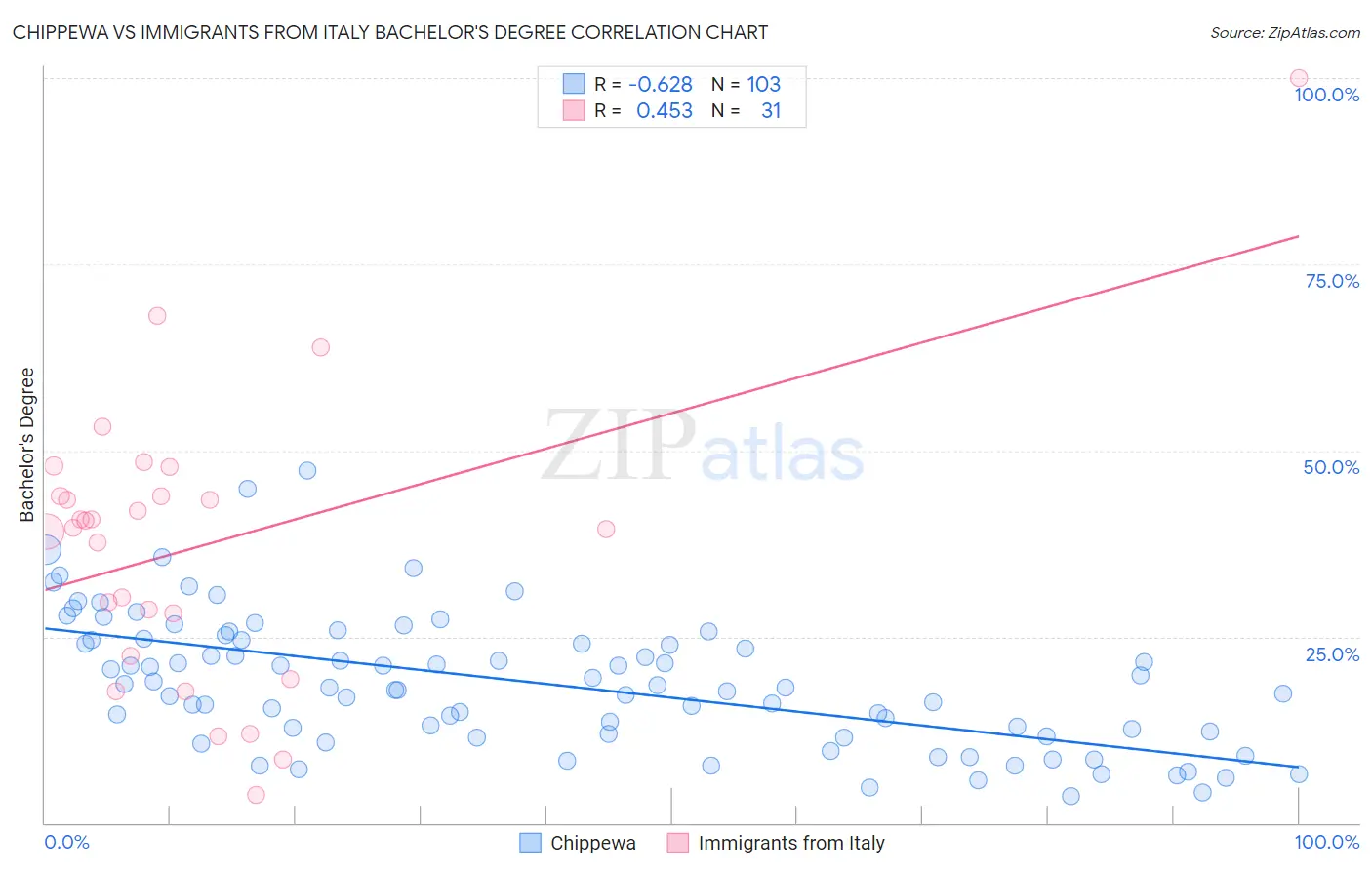Select the Immigrants from Italy legend label
Screen dimensions: 1372x870
791,843
